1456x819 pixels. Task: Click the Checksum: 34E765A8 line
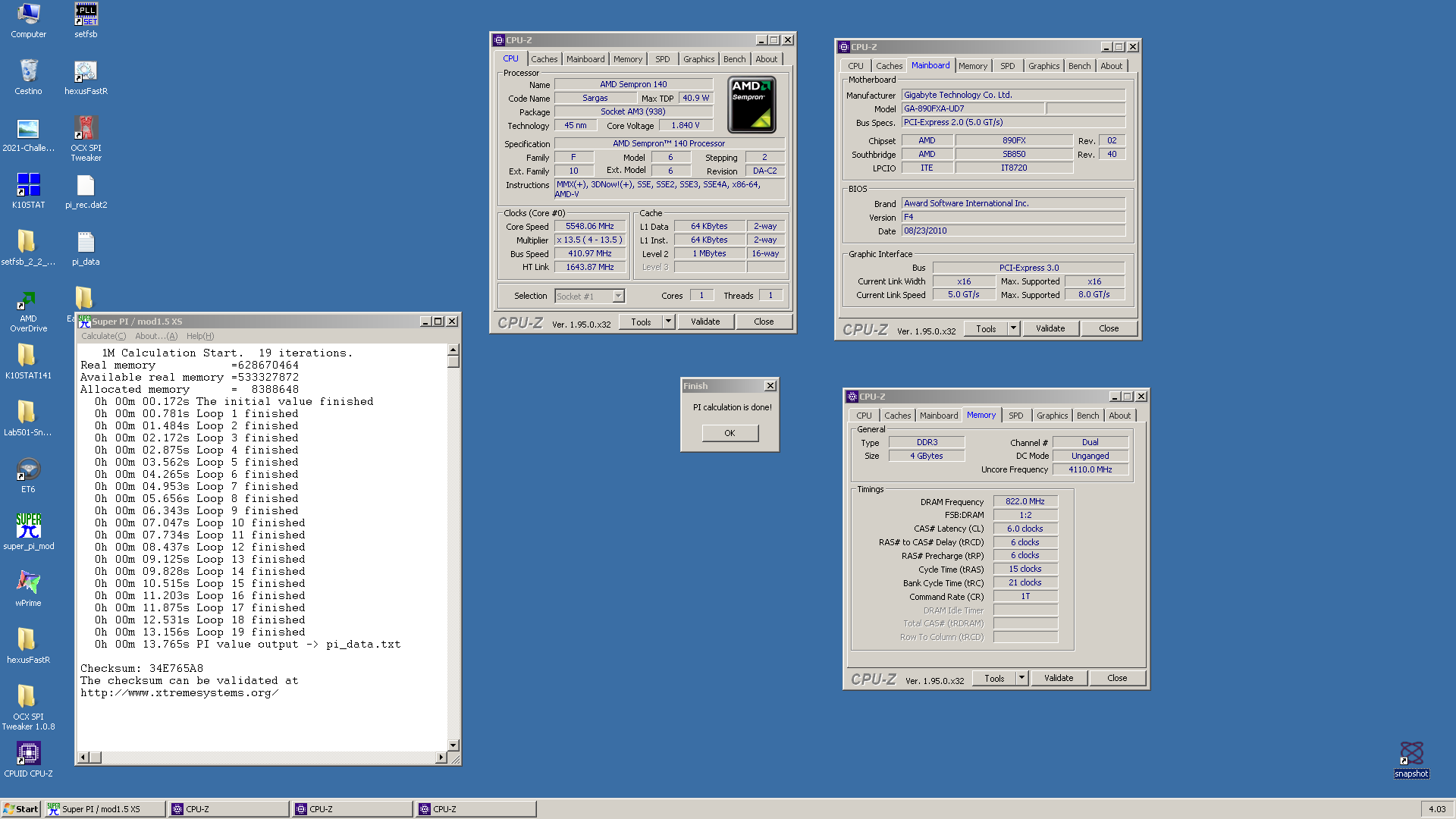[x=142, y=669]
